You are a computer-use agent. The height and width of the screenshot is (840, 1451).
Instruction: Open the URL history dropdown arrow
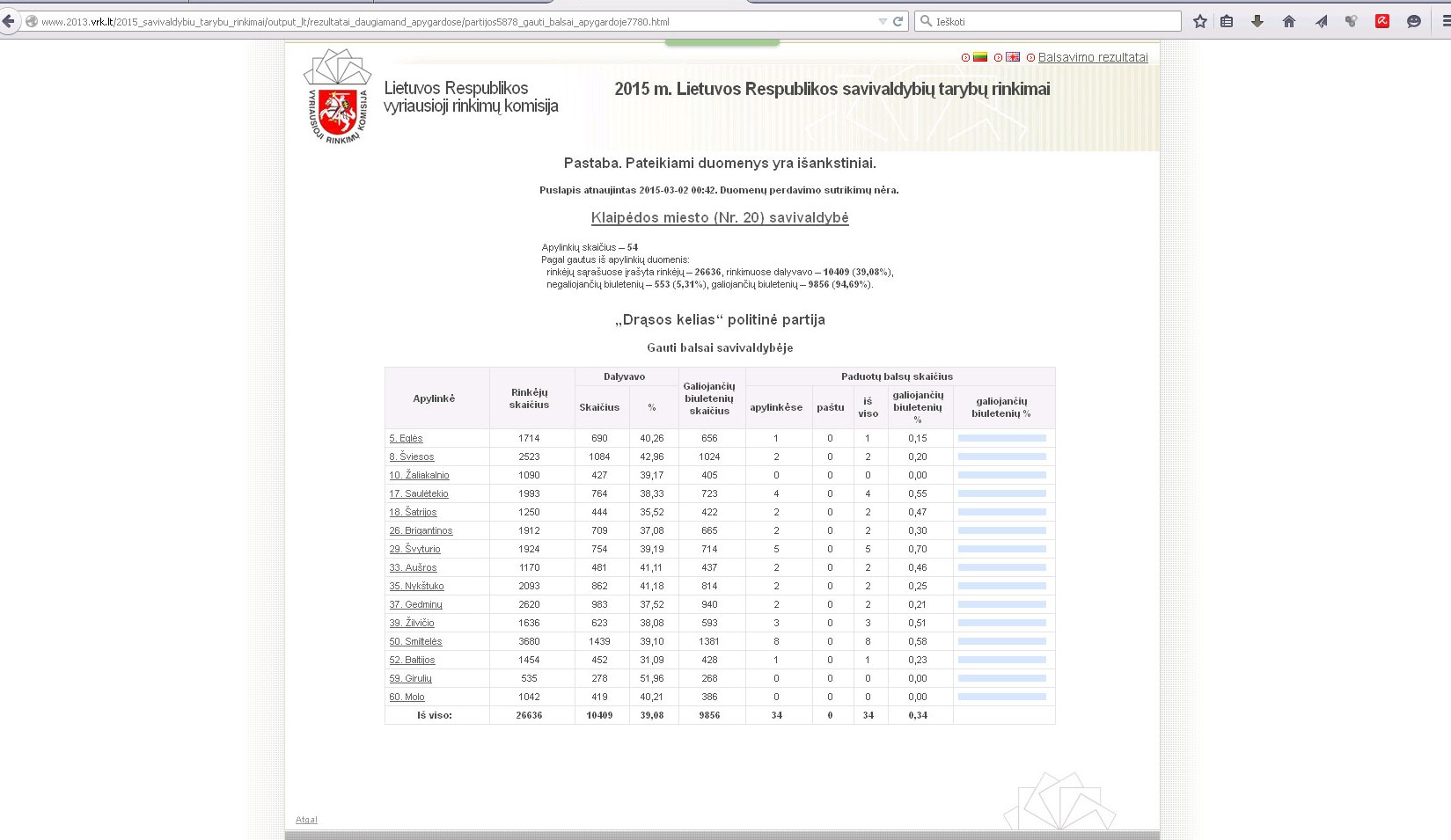tap(883, 21)
